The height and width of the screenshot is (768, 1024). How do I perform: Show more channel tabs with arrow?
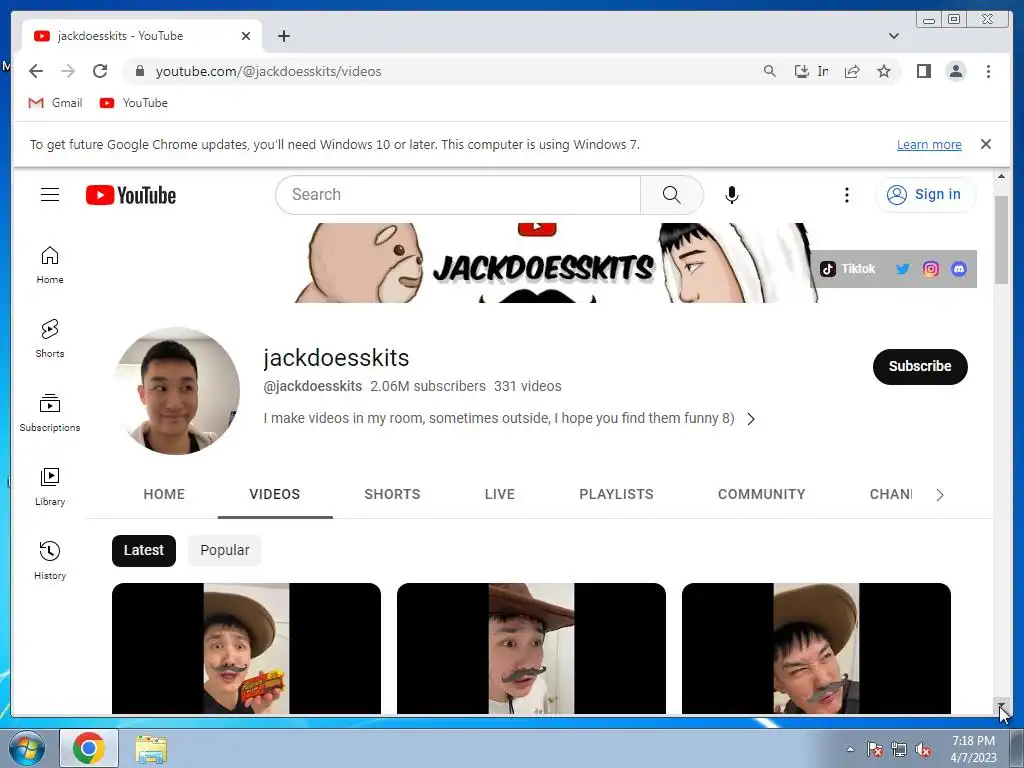click(940, 495)
